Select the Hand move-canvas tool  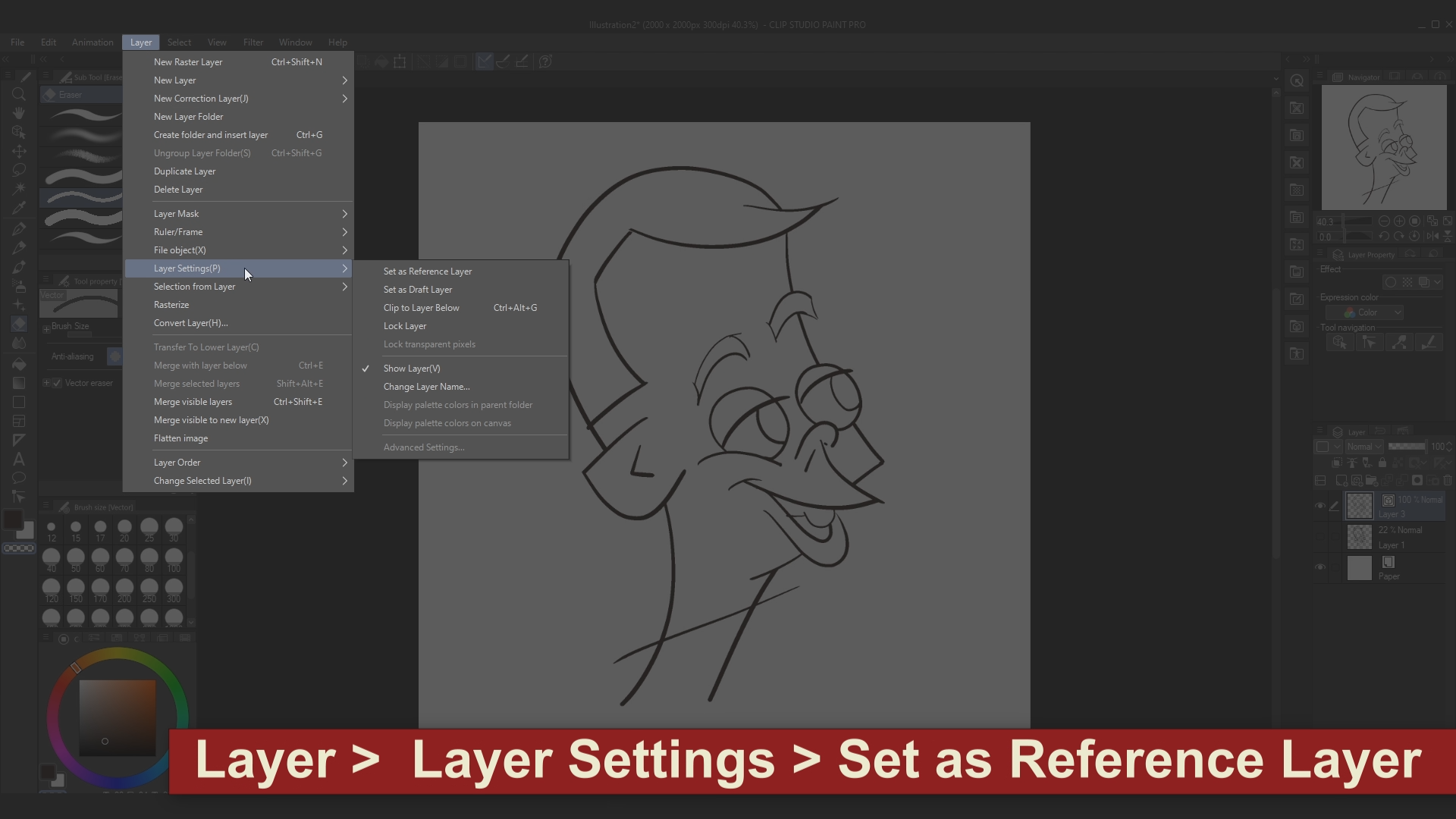click(x=19, y=113)
